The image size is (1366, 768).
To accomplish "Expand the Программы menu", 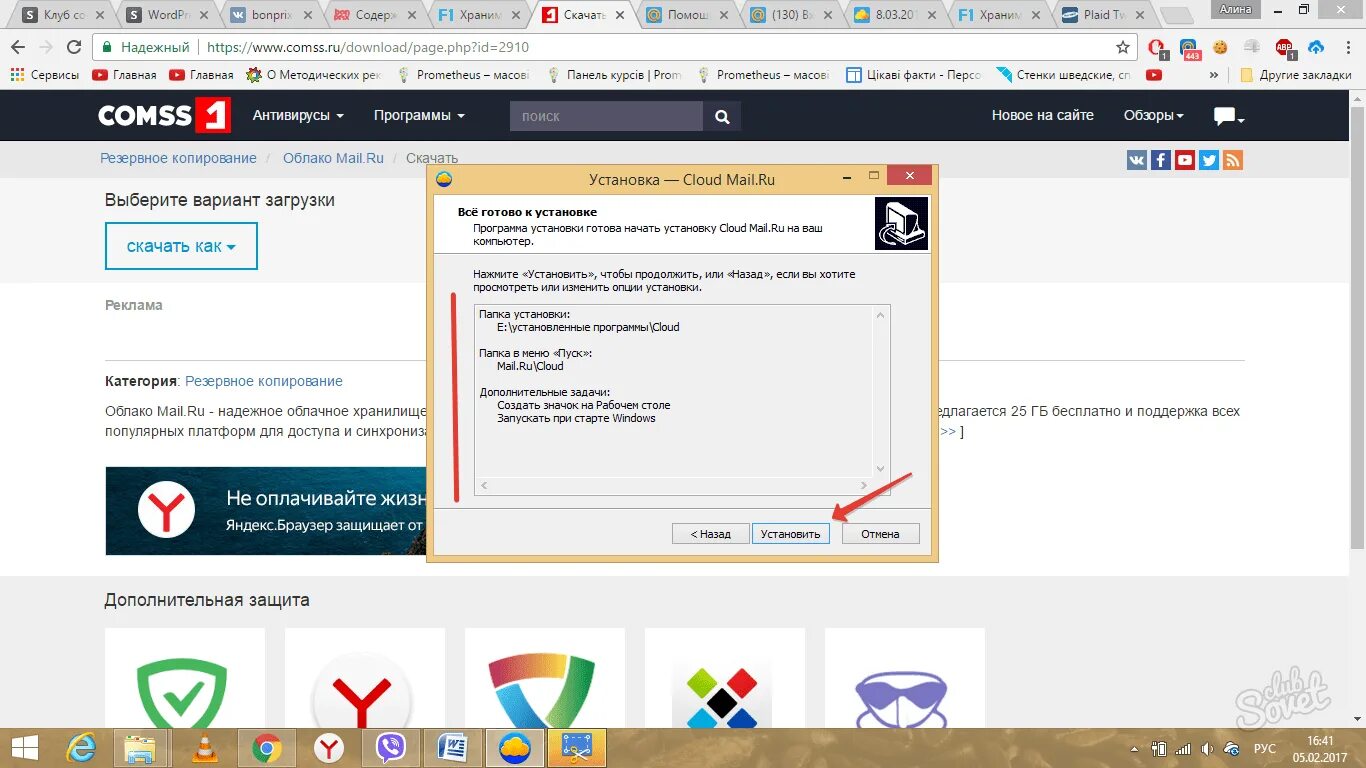I will (419, 116).
